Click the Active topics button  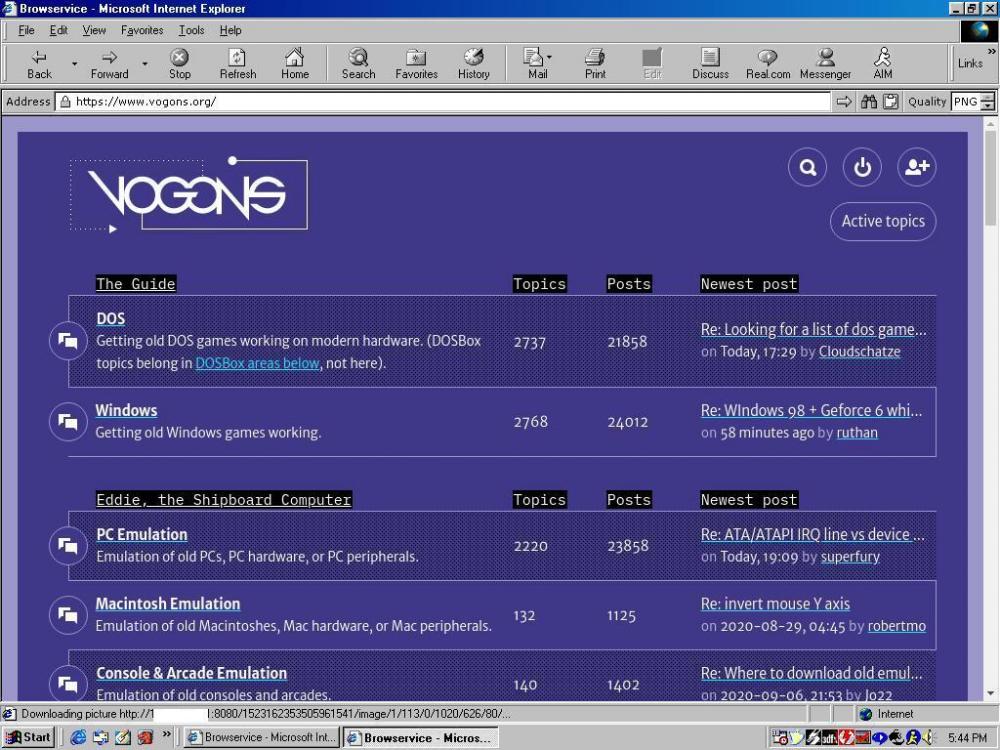[882, 221]
